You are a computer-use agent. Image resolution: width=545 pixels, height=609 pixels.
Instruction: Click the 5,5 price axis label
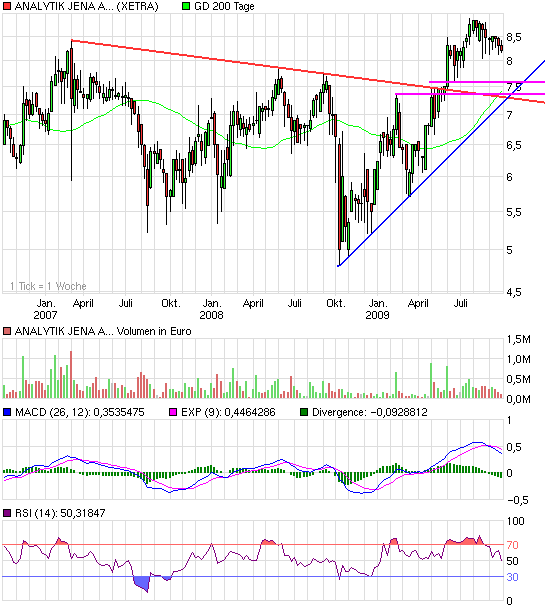click(514, 212)
